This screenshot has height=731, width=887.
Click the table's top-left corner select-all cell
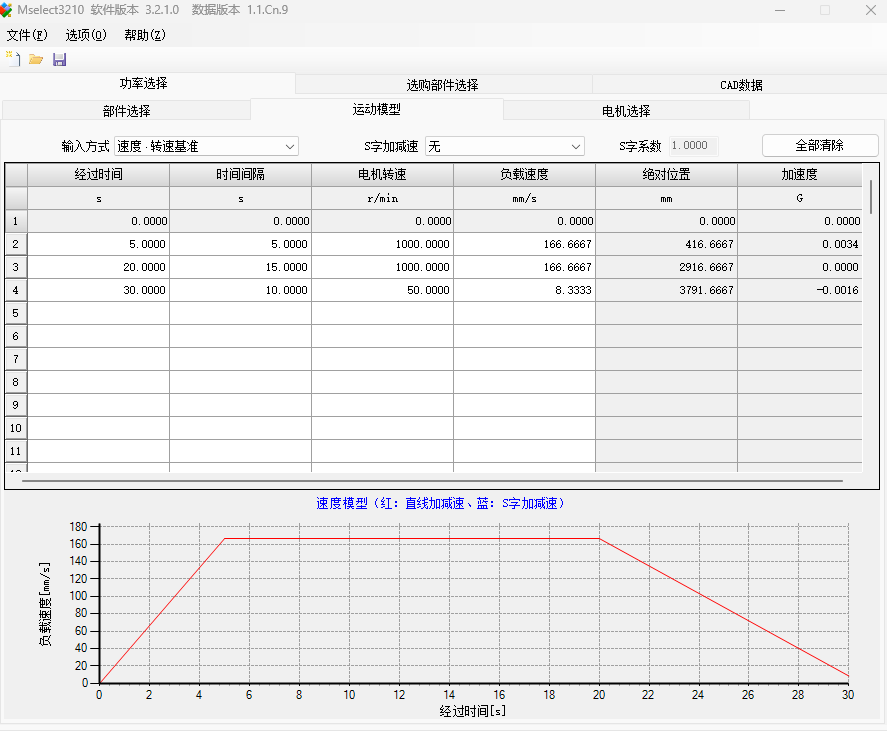point(16,175)
